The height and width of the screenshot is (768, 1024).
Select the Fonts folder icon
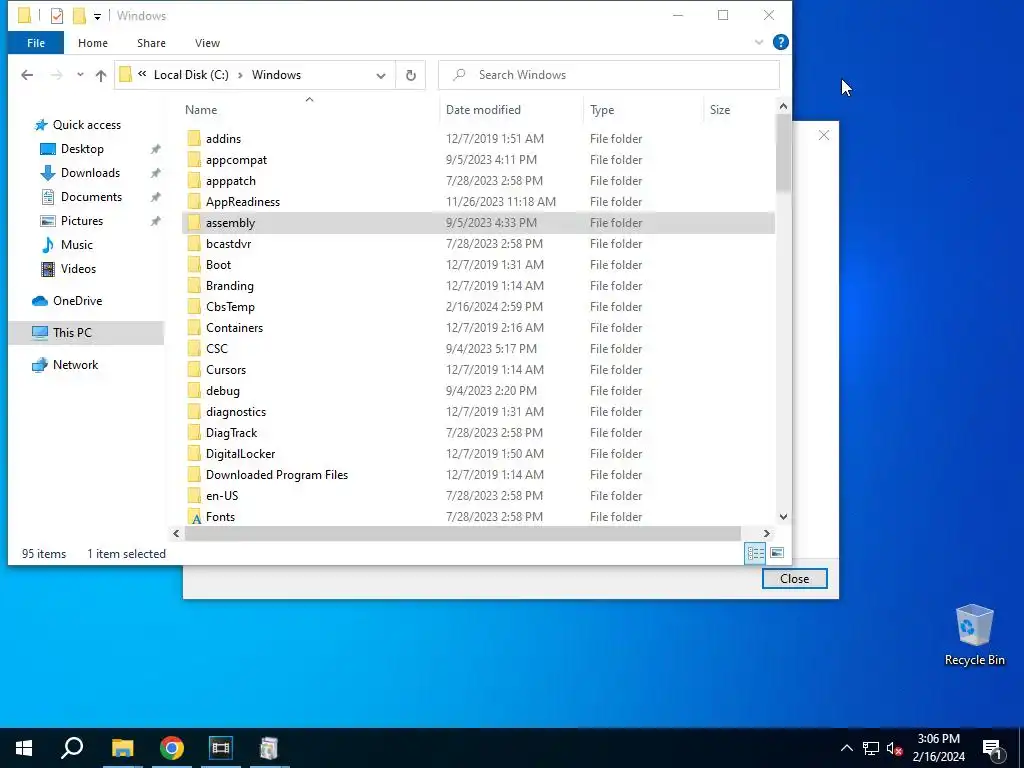tap(194, 517)
